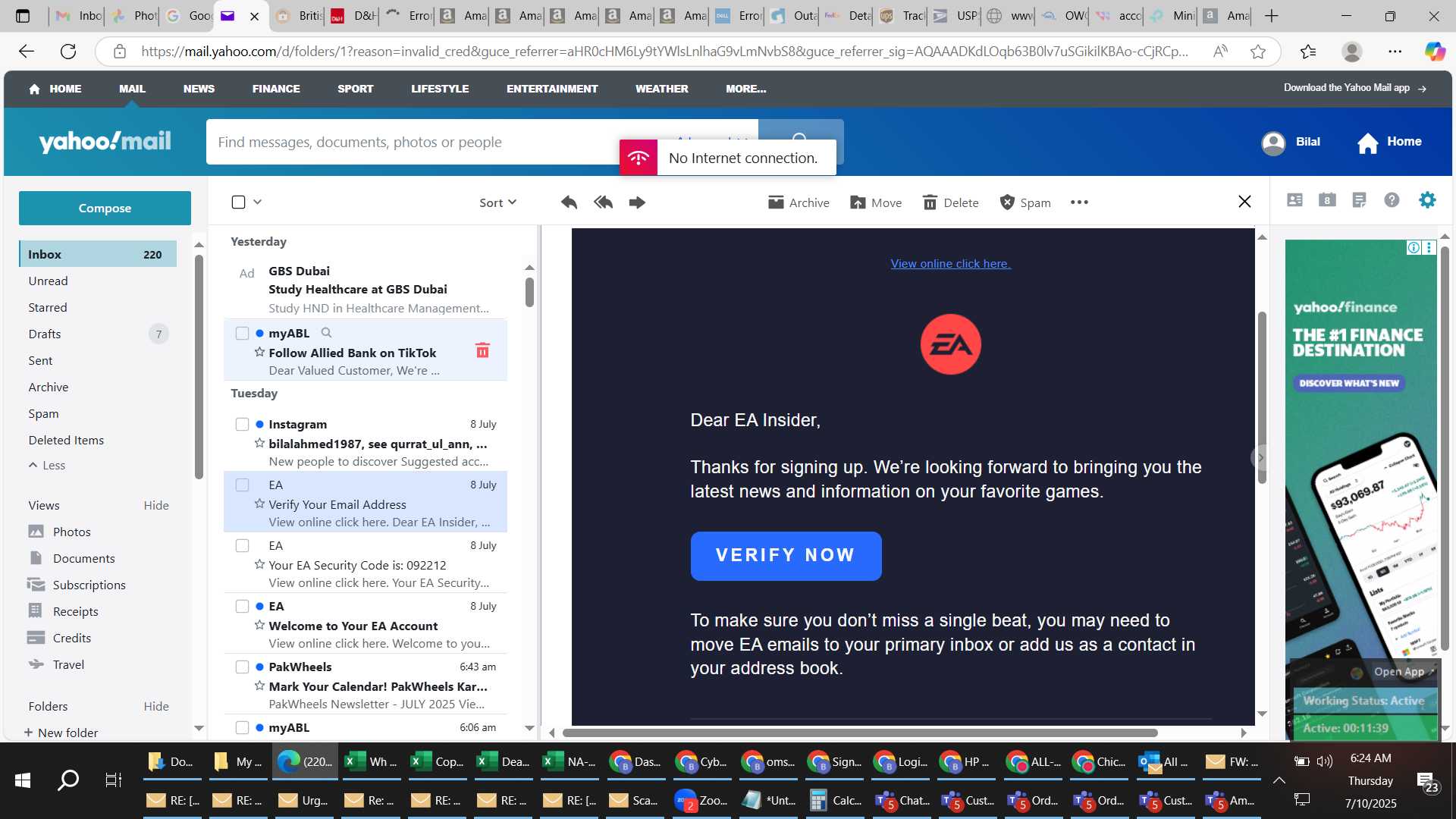Expand the right ad panel chevron
Viewport: 1456px width, 819px height.
pyautogui.click(x=1260, y=457)
